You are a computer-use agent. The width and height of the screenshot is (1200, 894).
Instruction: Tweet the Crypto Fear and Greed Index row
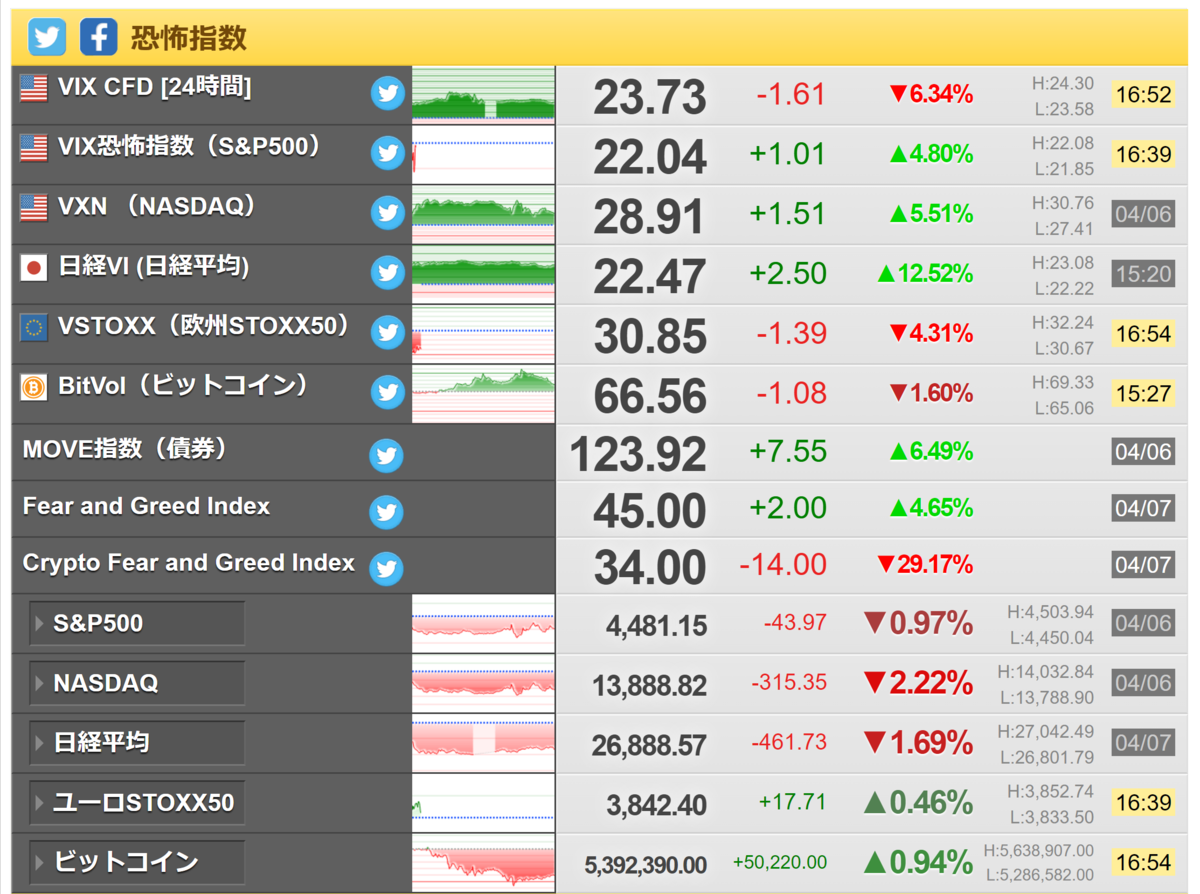click(386, 569)
